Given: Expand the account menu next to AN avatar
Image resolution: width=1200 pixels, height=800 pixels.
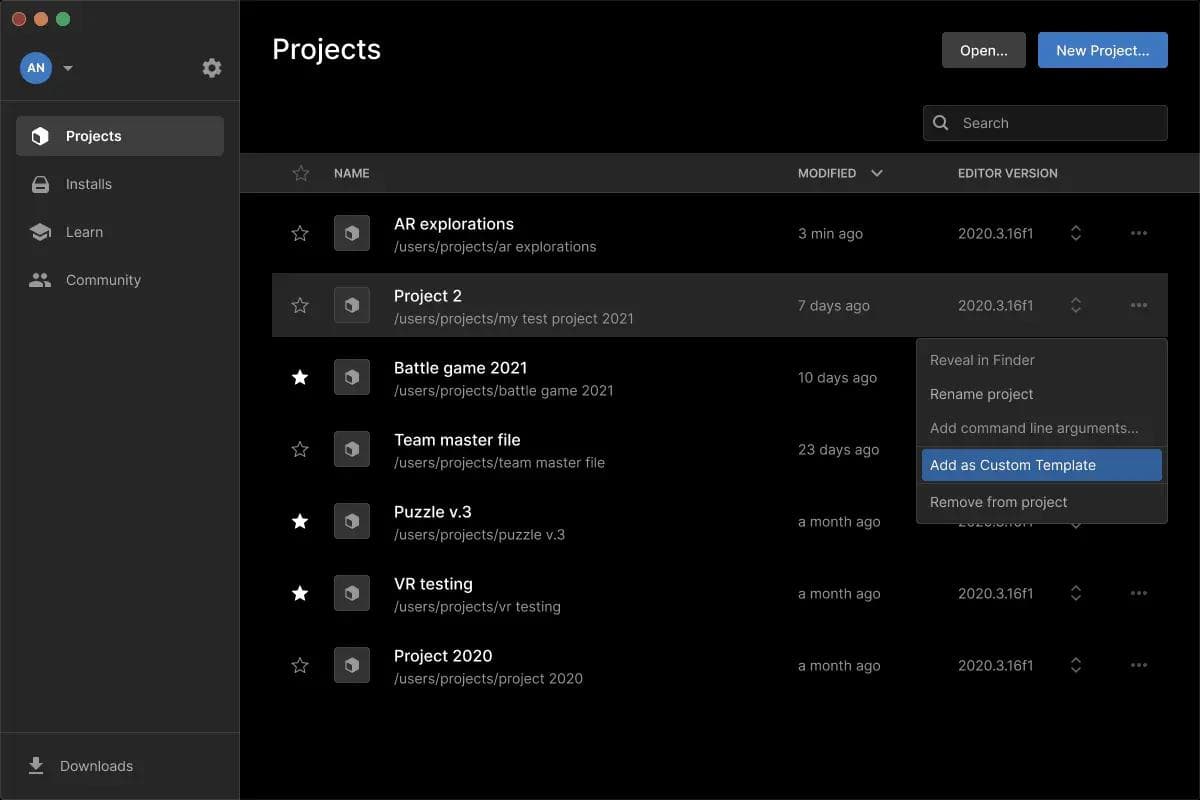Looking at the screenshot, I should pos(67,67).
